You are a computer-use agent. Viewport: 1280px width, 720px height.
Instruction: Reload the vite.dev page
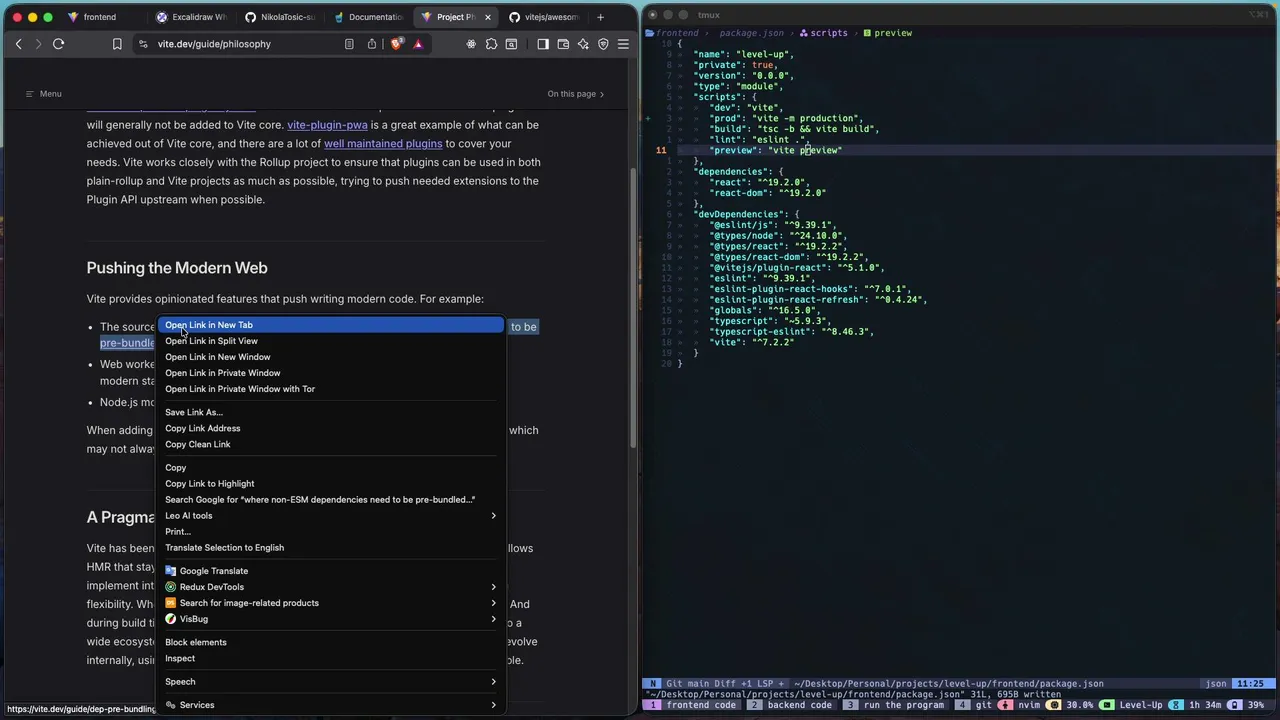[58, 44]
